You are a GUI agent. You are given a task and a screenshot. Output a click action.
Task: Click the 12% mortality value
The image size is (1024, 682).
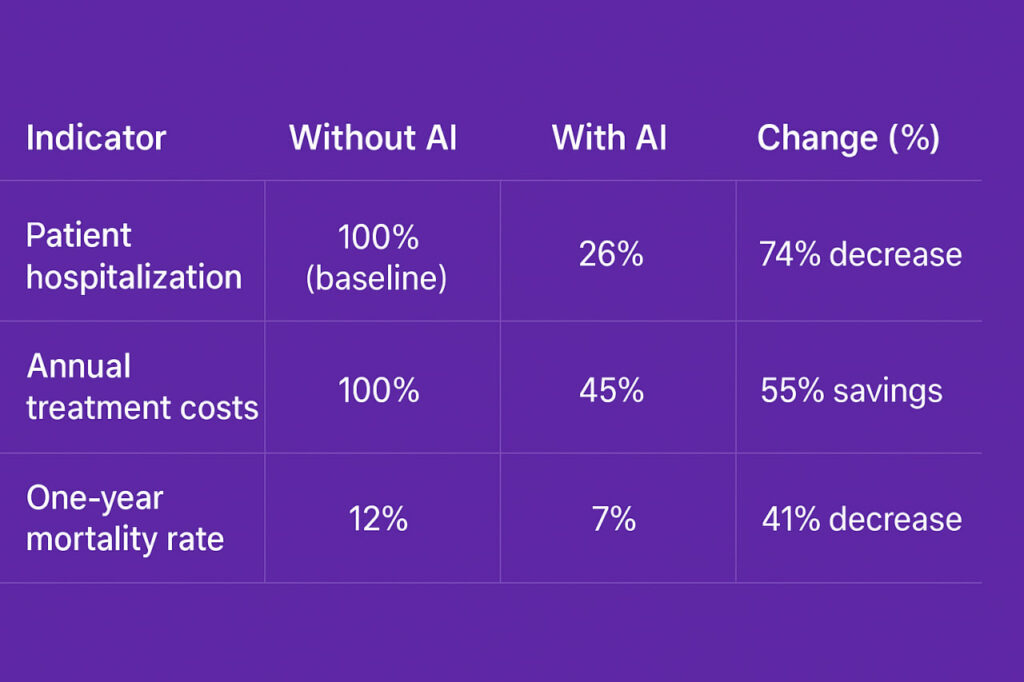(378, 520)
